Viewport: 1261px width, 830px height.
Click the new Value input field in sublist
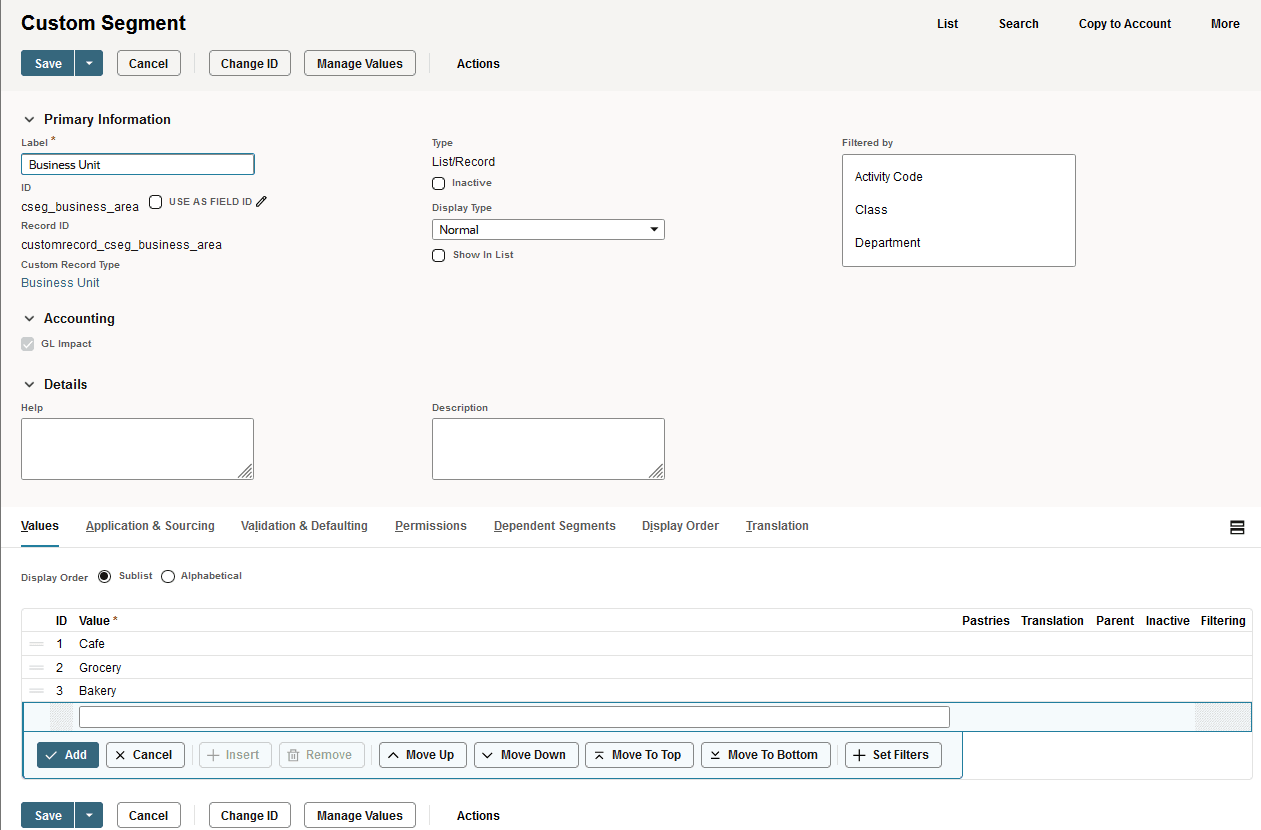pos(514,717)
